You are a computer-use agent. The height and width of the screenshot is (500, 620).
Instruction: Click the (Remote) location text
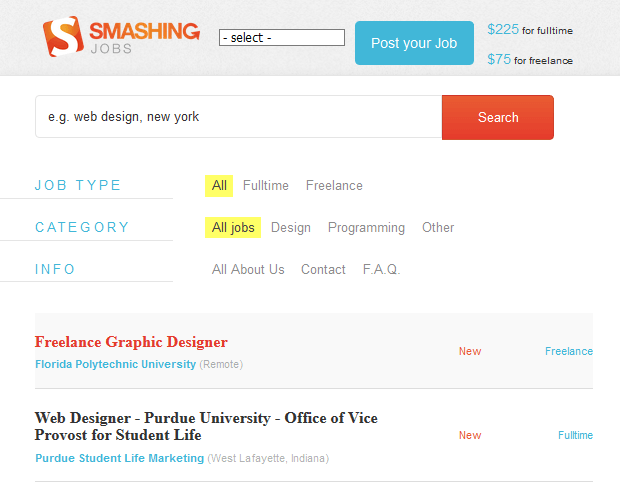(x=221, y=364)
